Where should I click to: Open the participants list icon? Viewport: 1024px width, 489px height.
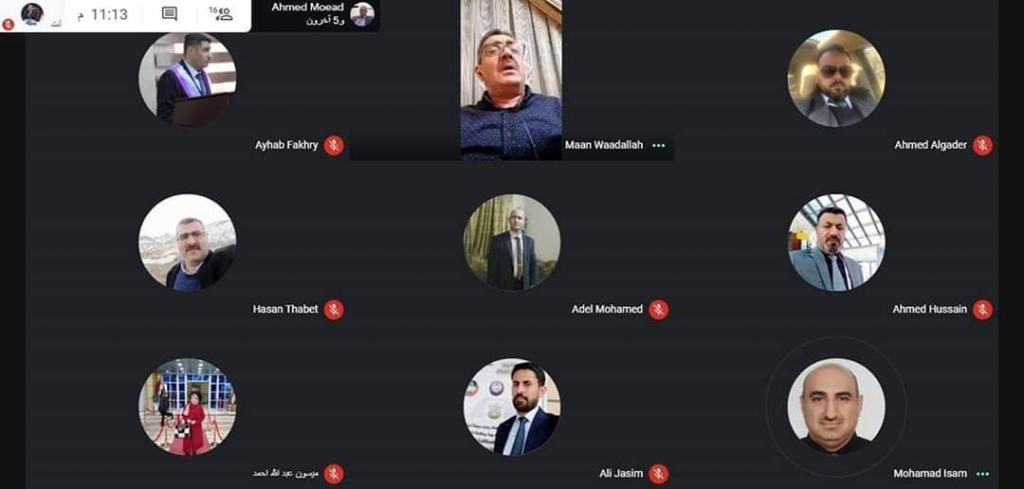pyautogui.click(x=221, y=14)
